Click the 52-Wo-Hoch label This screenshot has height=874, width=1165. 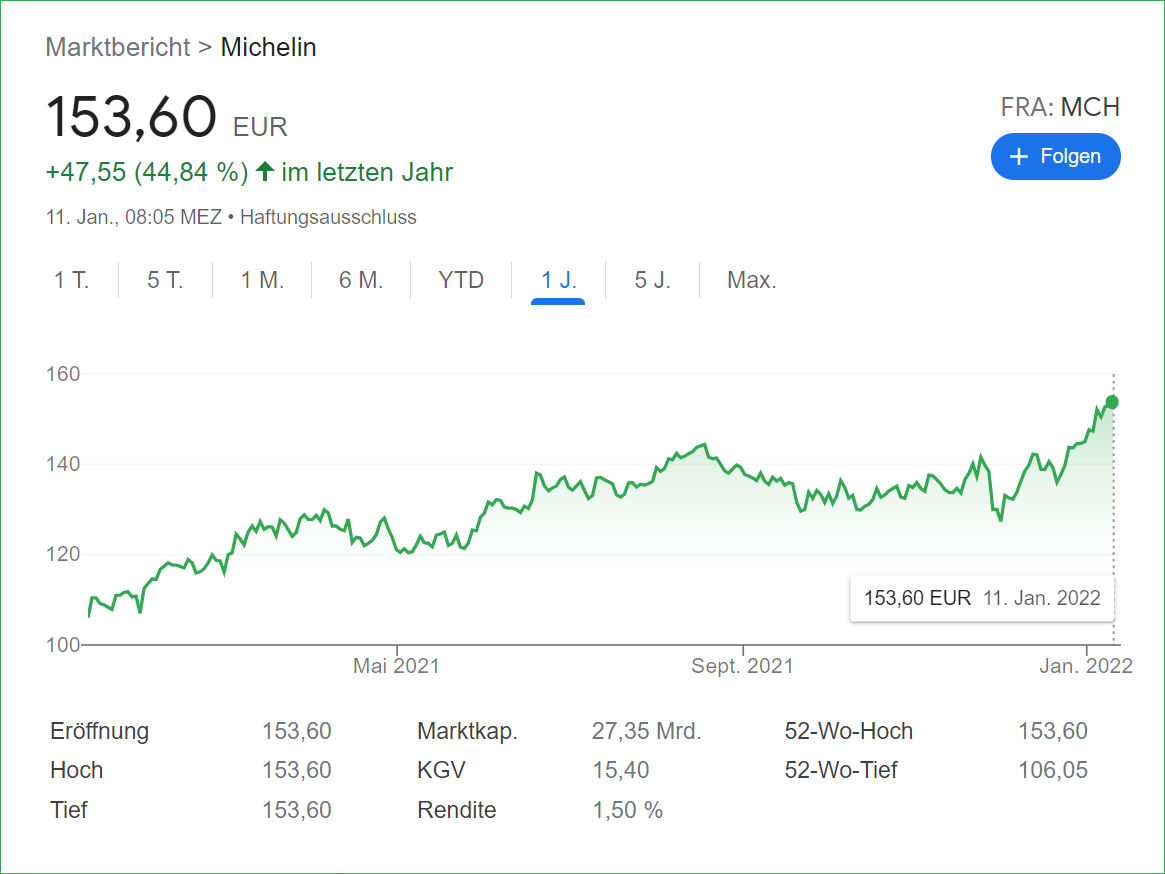pyautogui.click(x=848, y=731)
